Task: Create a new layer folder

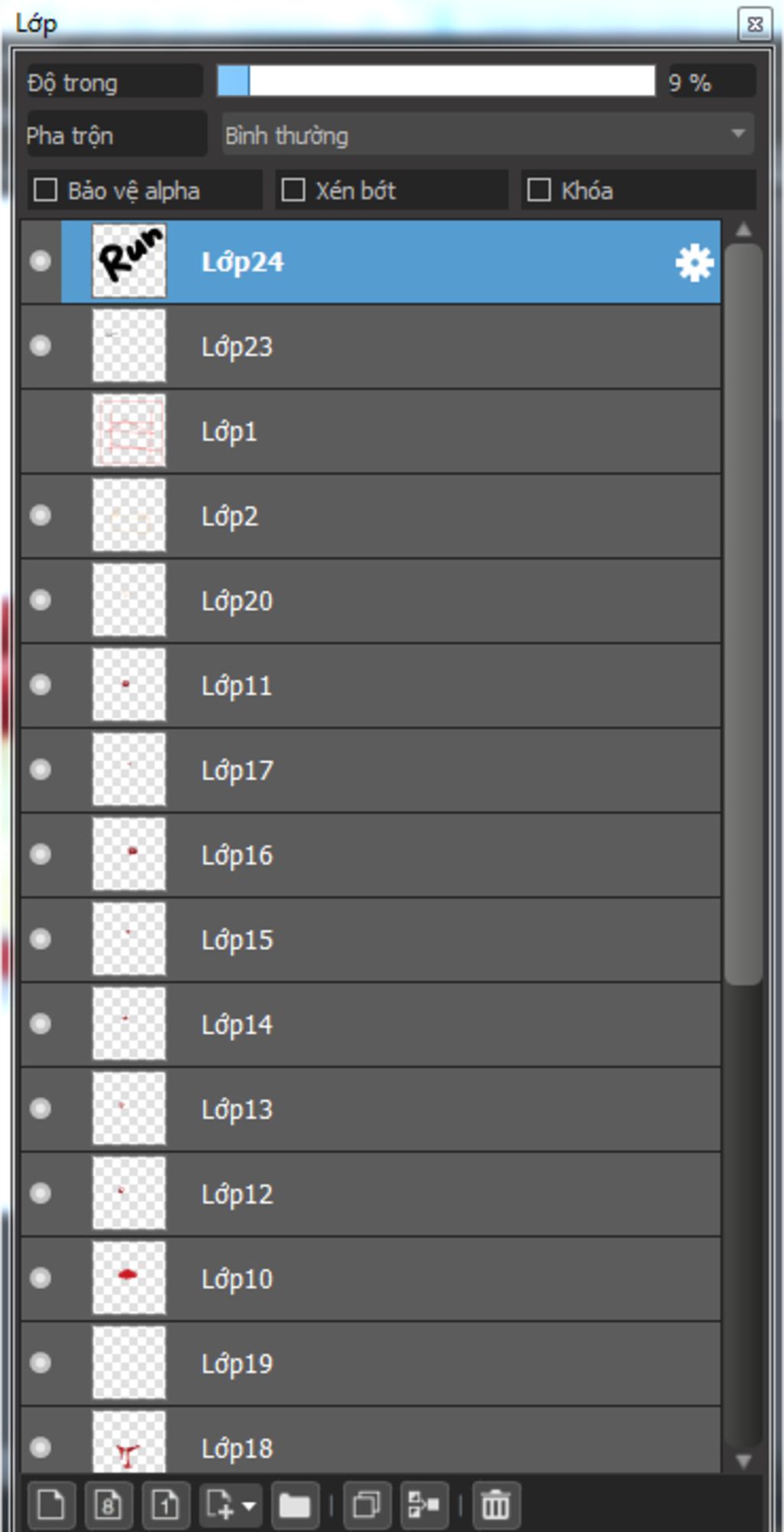Action: pos(294,1504)
